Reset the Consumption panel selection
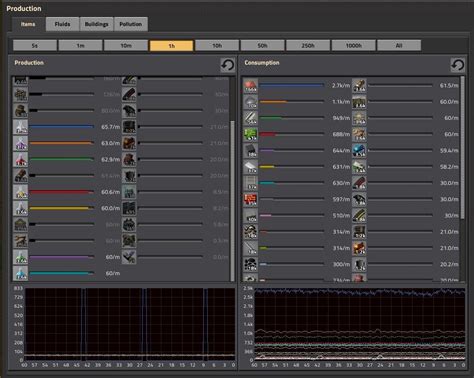Screen dimensions: 474x378 pyautogui.click(x=458, y=65)
